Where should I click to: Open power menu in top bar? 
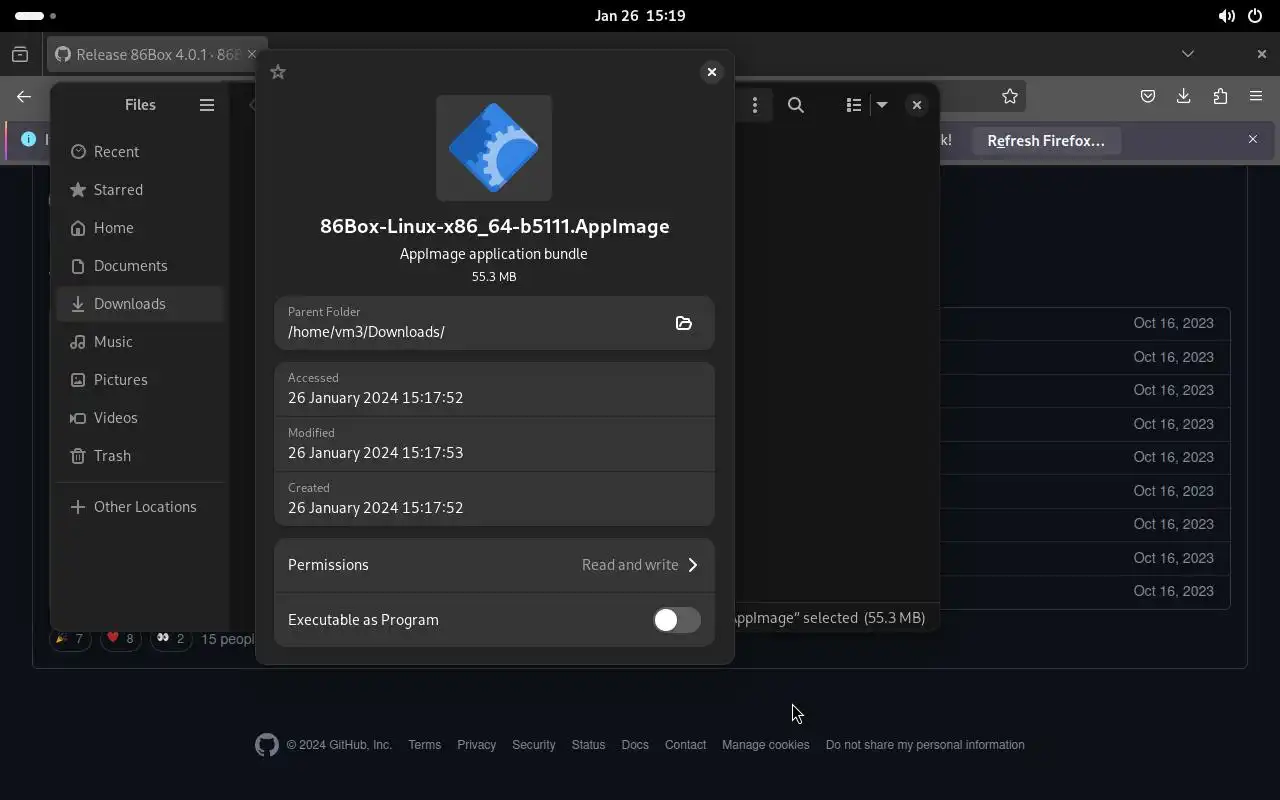[x=1255, y=16]
